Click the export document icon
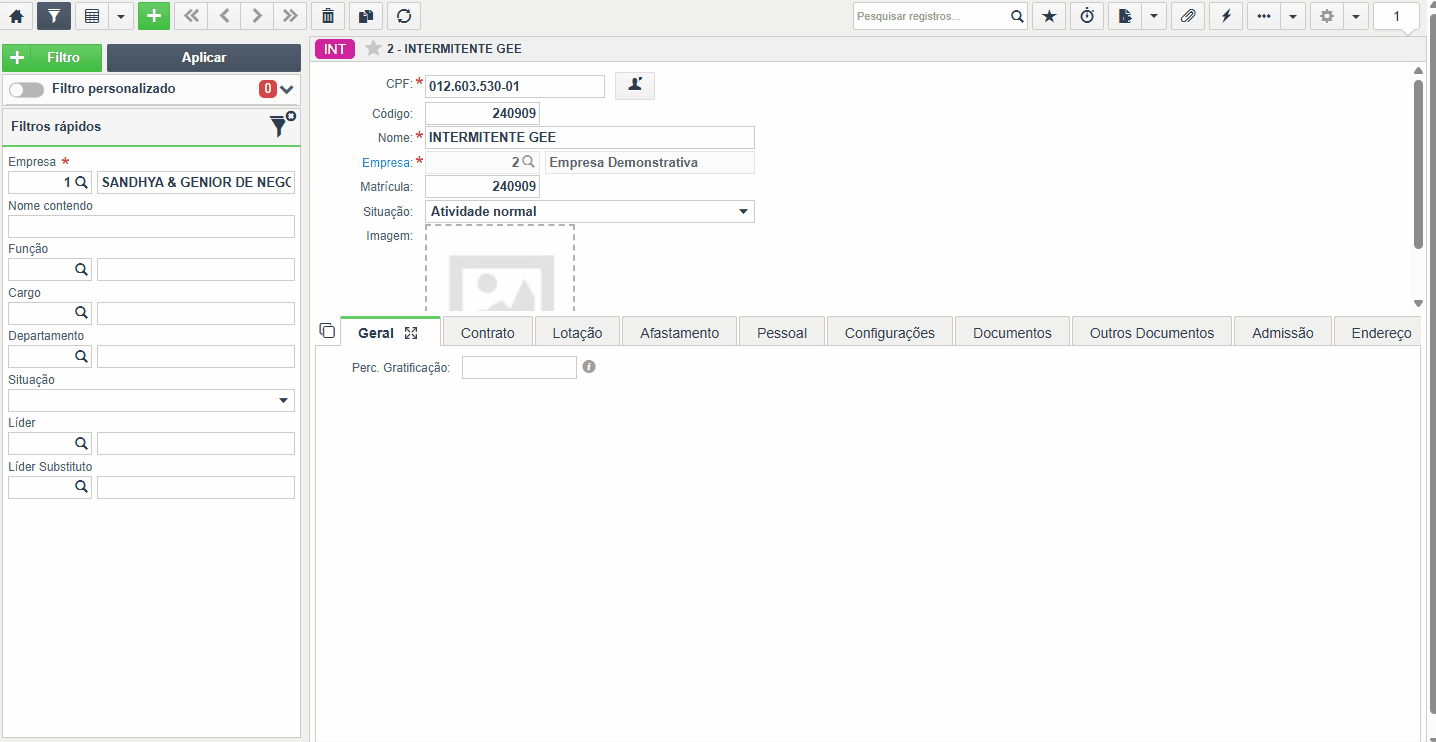The width and height of the screenshot is (1436, 742). tap(1125, 16)
